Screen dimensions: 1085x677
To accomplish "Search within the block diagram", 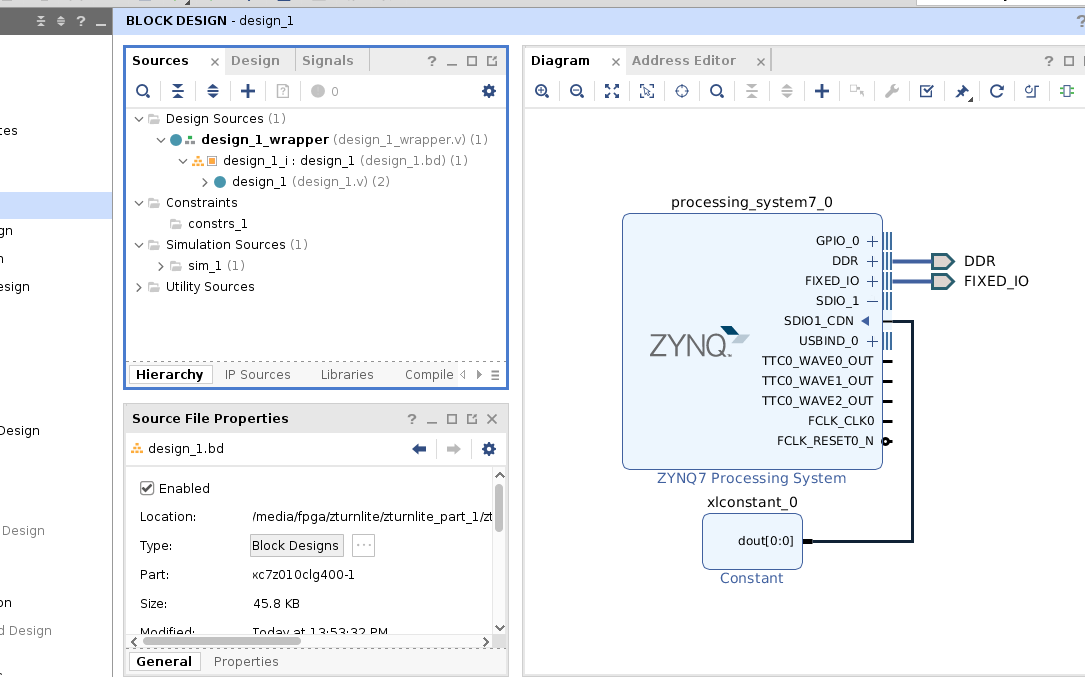I will (x=717, y=91).
